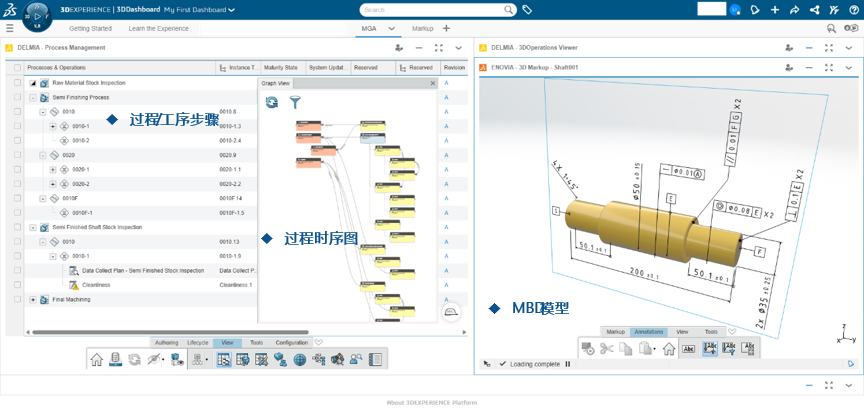Viewport: 864px width, 411px height.
Task: Expand the Final Machining node
Action: tap(33, 300)
